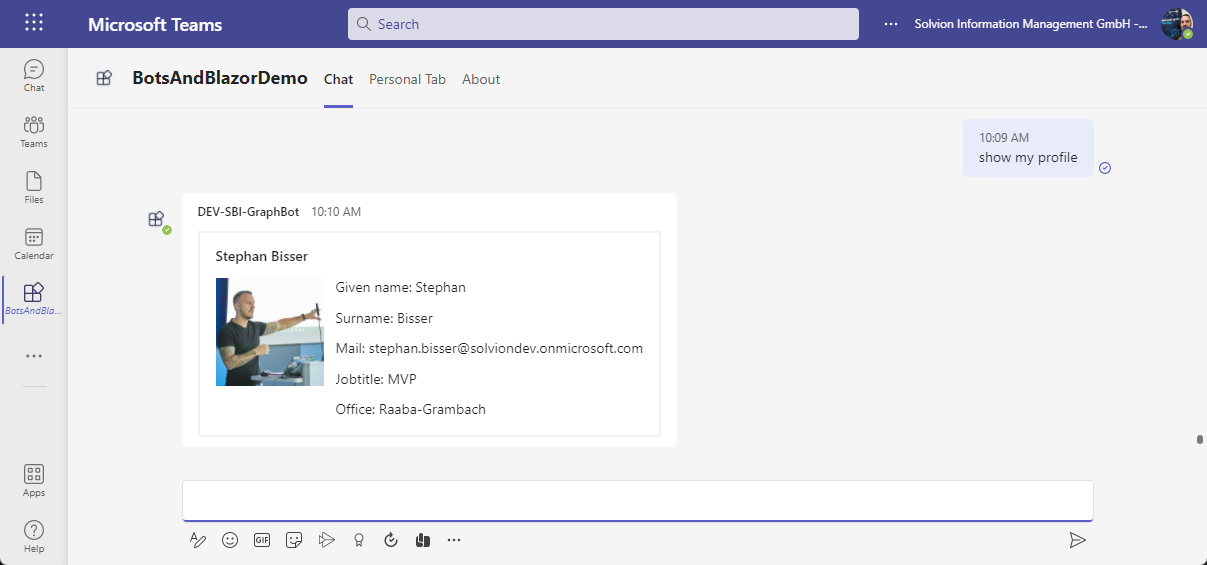This screenshot has width=1207, height=565.
Task: Click the Microsoft Teams title
Action: pyautogui.click(x=155, y=24)
